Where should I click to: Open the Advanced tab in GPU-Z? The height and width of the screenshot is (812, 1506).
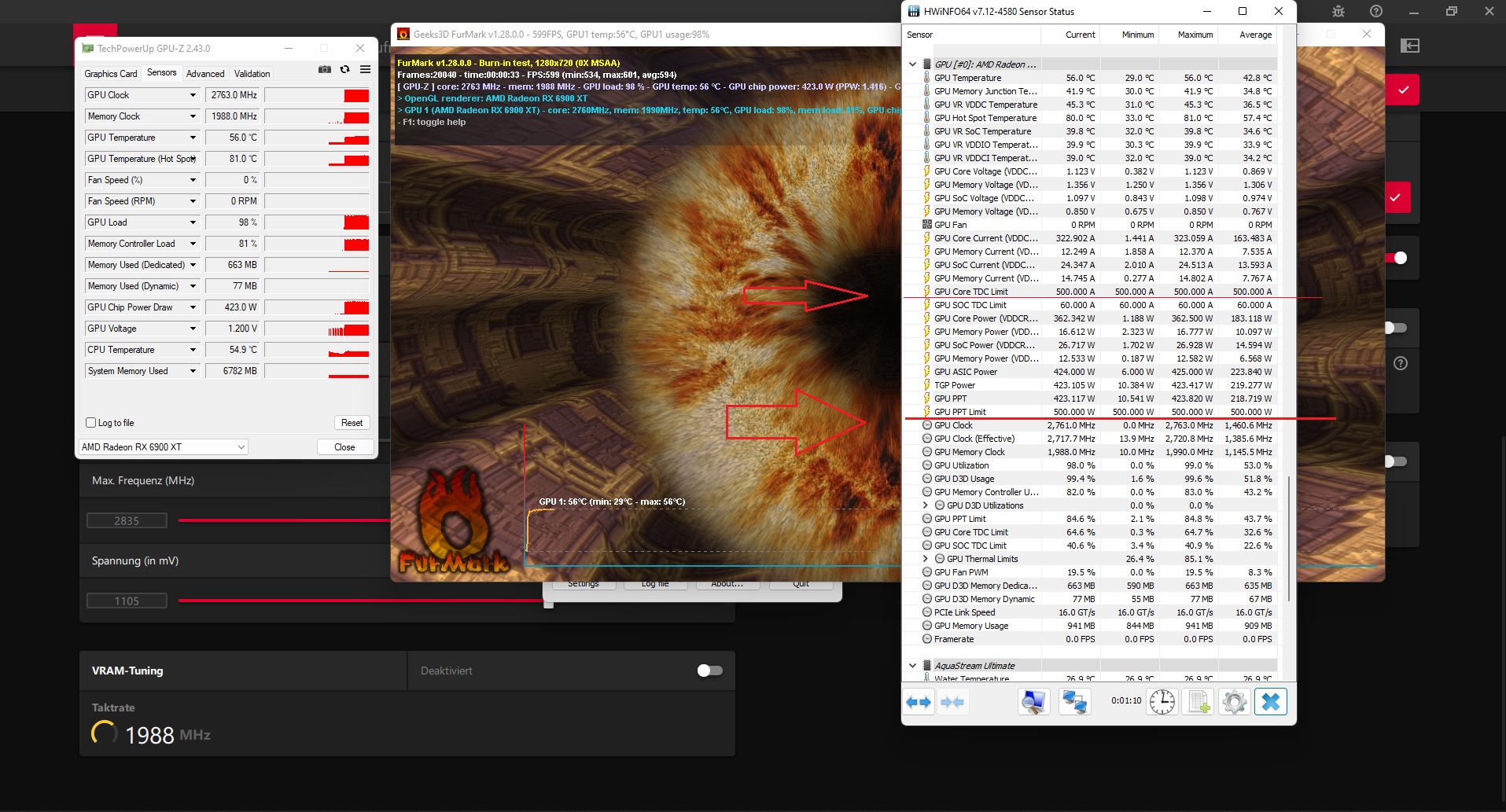[205, 73]
